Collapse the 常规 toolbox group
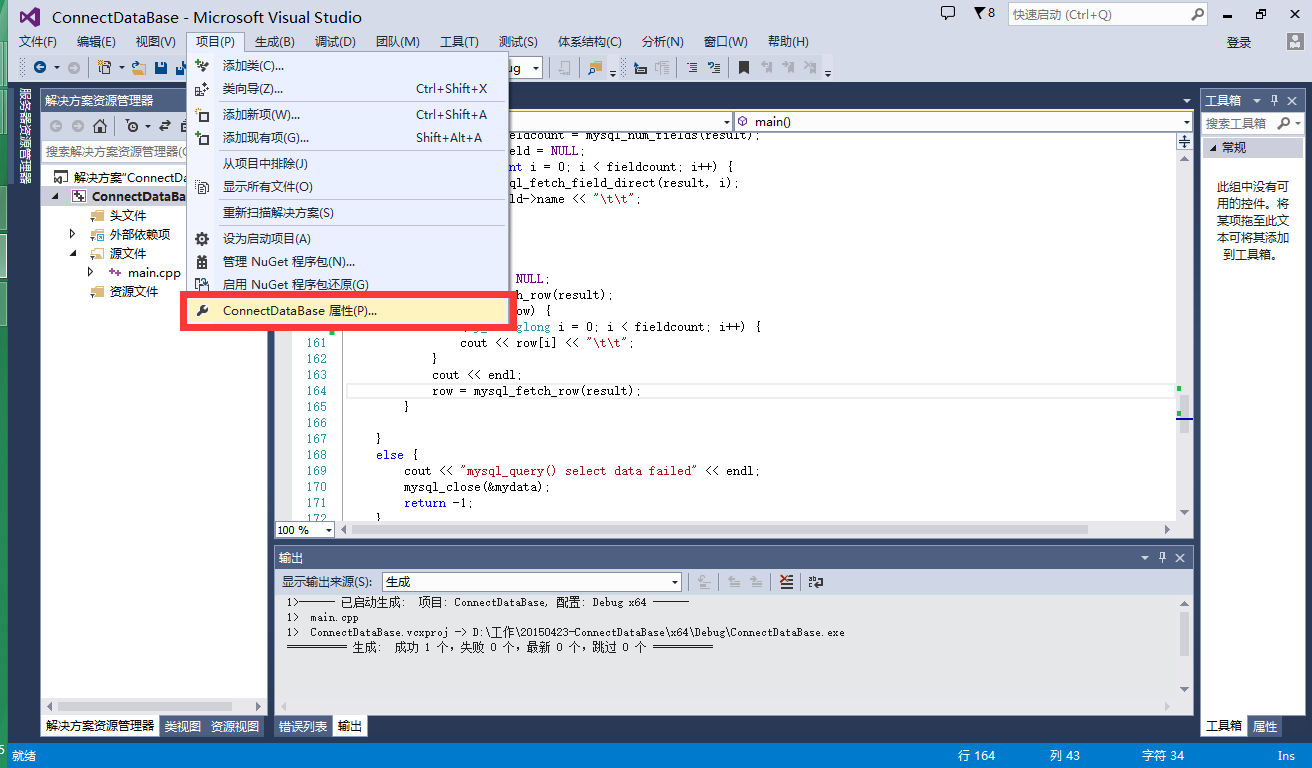Image resolution: width=1312 pixels, height=768 pixels. (1214, 148)
